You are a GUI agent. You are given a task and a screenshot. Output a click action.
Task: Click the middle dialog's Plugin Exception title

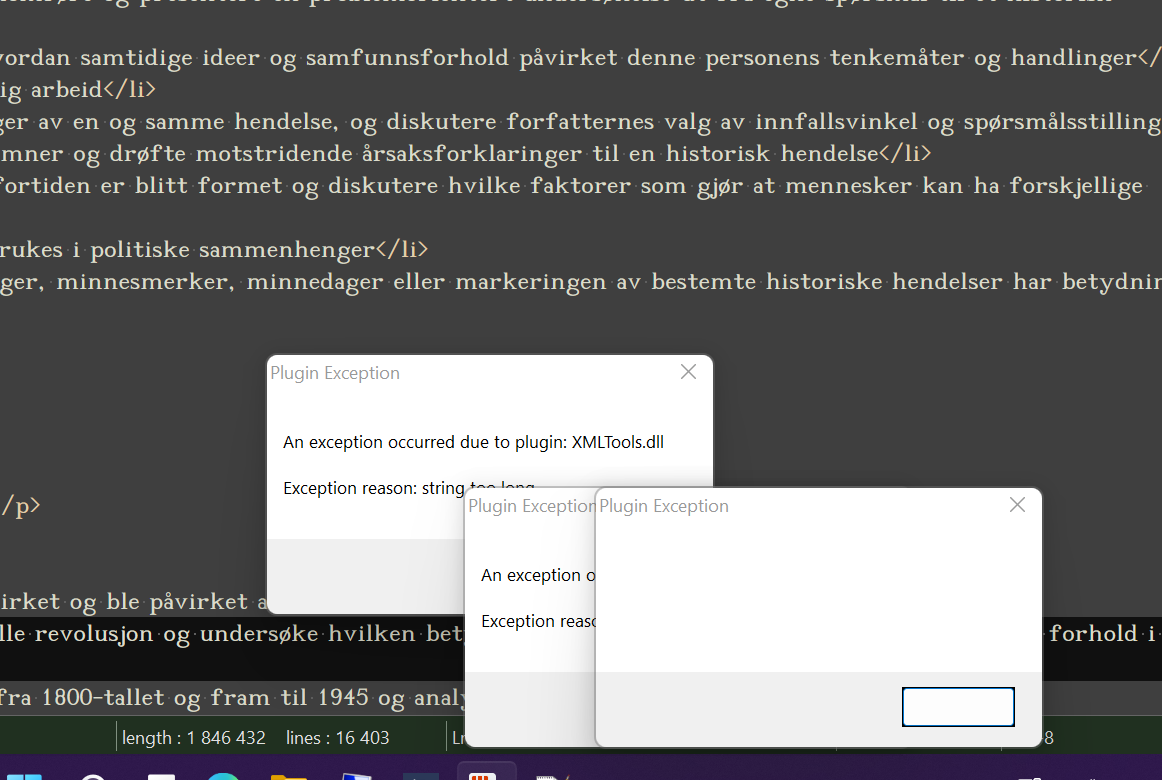point(531,506)
